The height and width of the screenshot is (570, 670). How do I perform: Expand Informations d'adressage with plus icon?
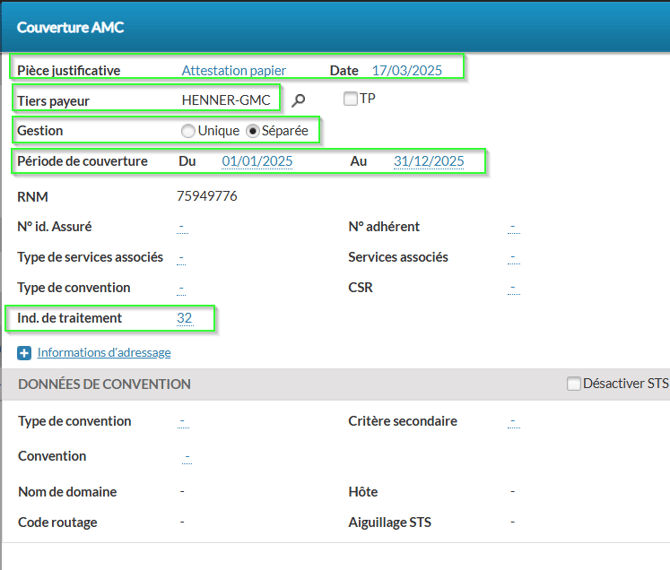(24, 353)
